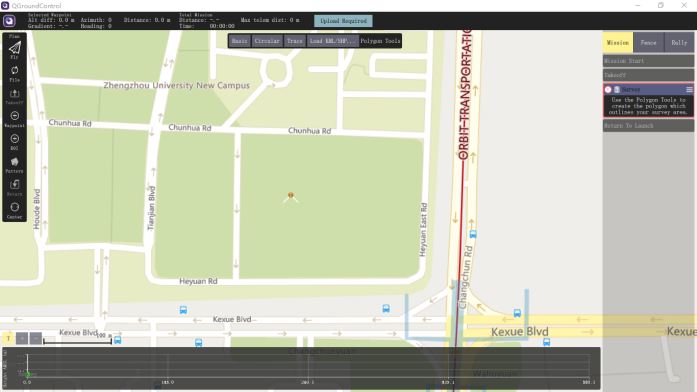This screenshot has height=392, width=697.
Task: Select the Takeoff tool
Action: [14, 96]
